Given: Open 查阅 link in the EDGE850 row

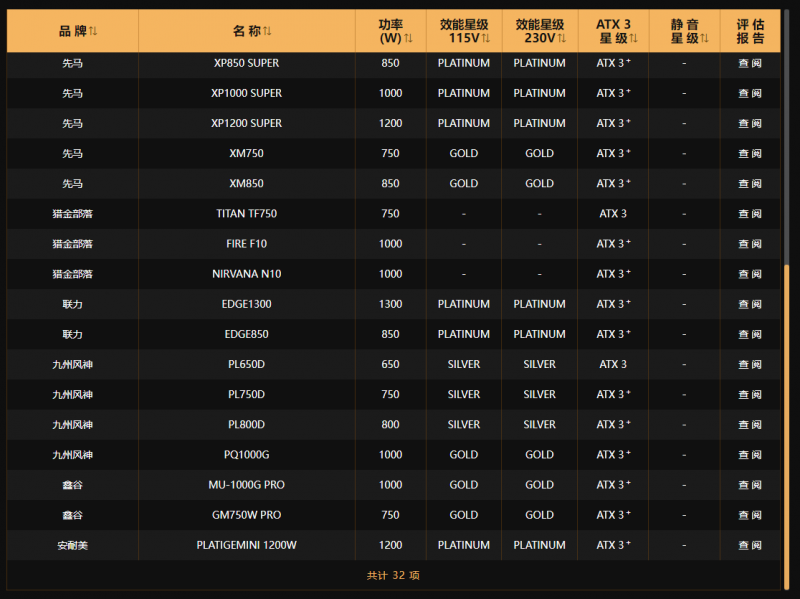Looking at the screenshot, I should [750, 334].
